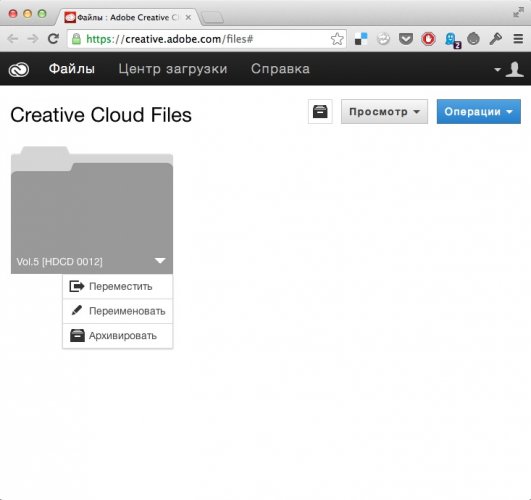Enter fullscreen with the arrows icon
531x500 pixels.
pyautogui.click(x=518, y=13)
